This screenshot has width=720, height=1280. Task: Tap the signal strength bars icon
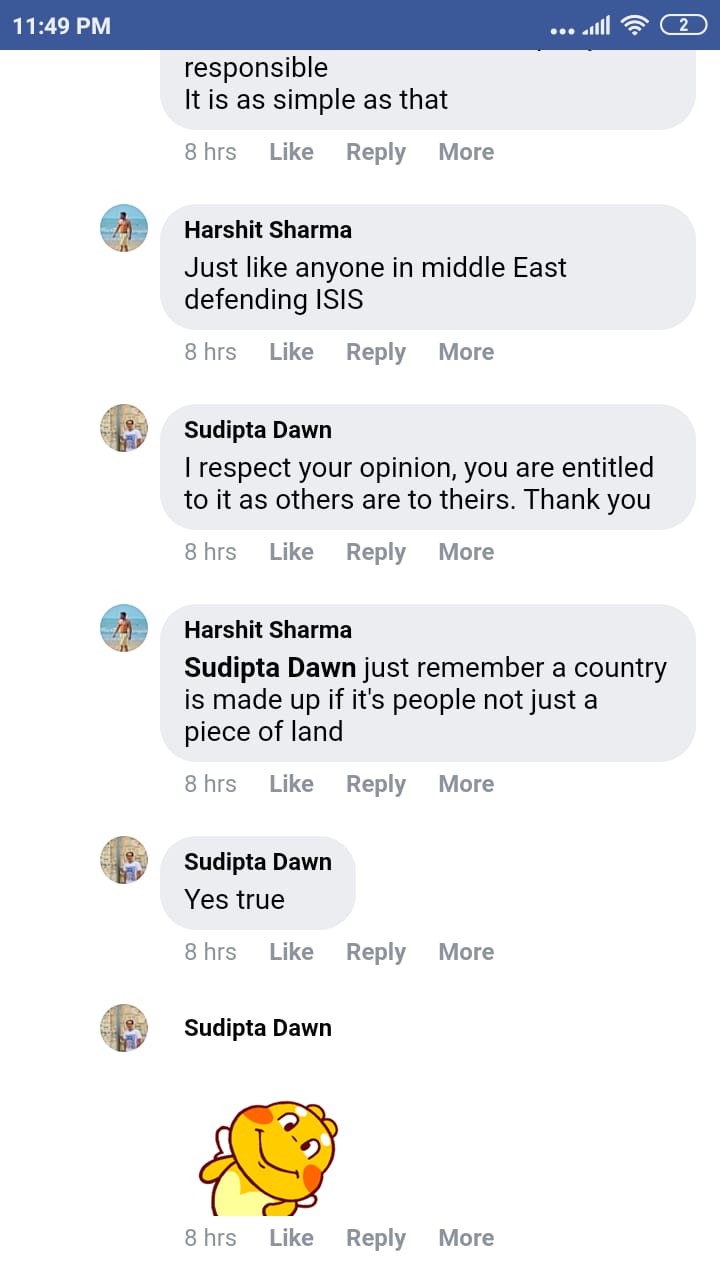pos(596,26)
